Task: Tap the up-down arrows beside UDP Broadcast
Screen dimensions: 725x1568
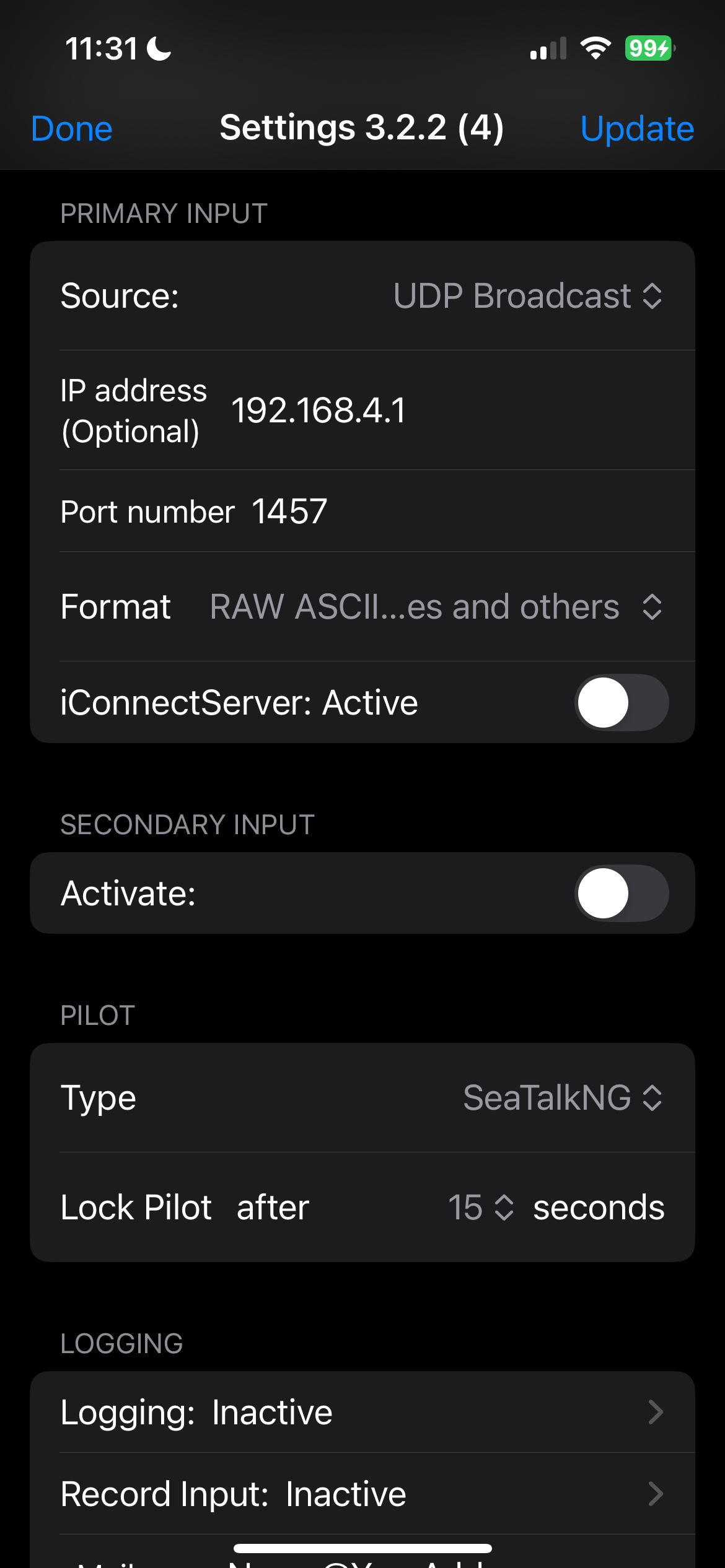Action: 652,296
